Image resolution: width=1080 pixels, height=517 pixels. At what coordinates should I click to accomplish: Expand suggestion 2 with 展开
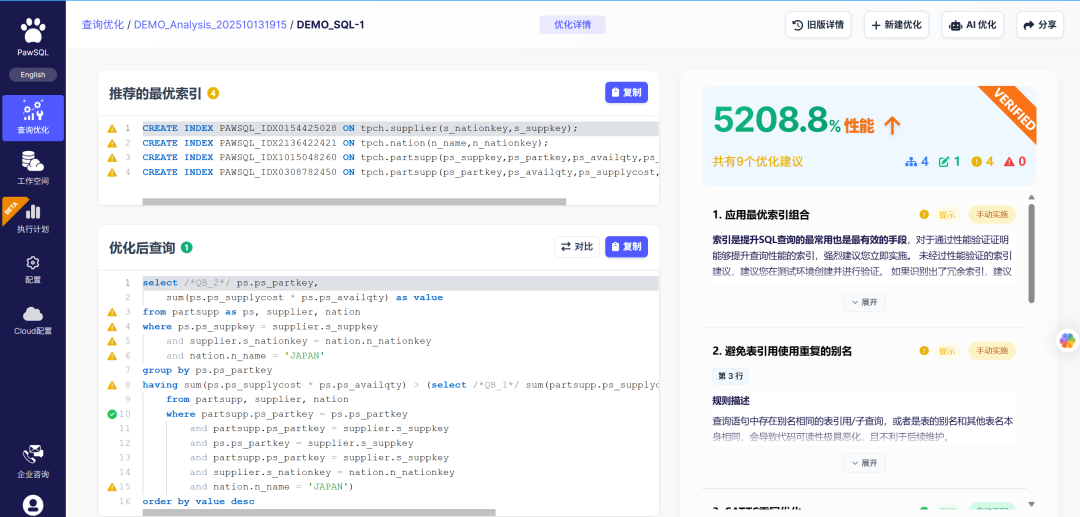pos(864,463)
